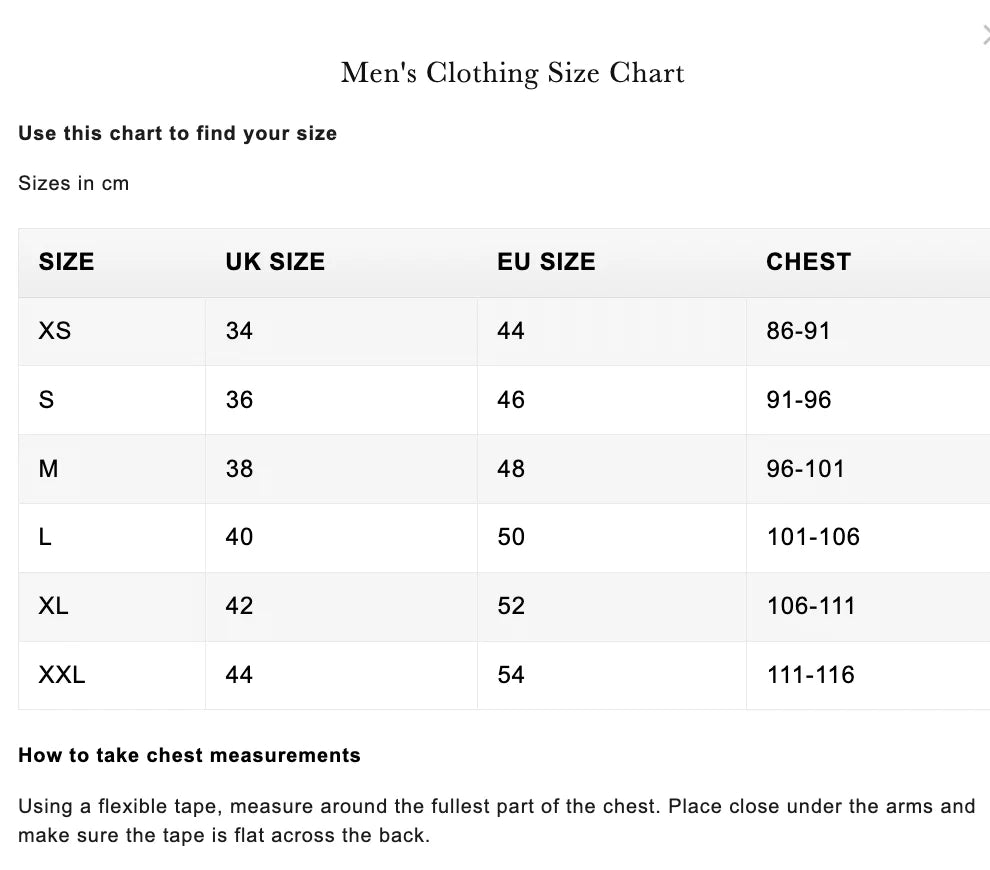990x870 pixels.
Task: Click the 'Sizes in cm' note
Action: coord(74,184)
